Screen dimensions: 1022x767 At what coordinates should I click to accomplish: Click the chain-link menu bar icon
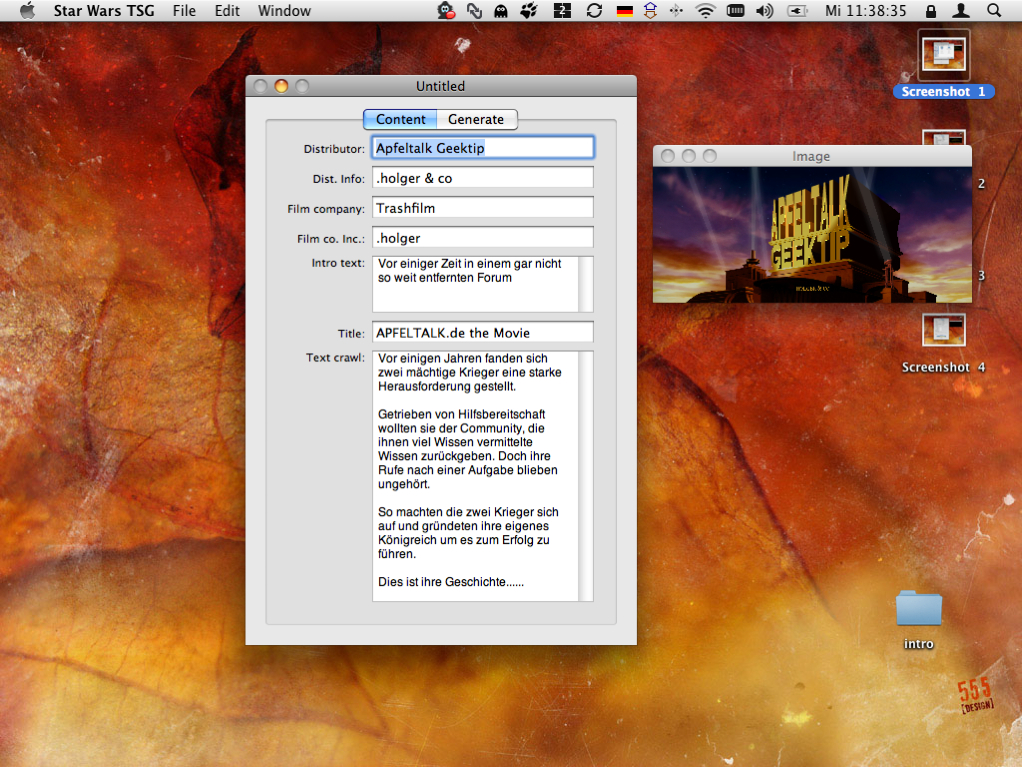(474, 10)
